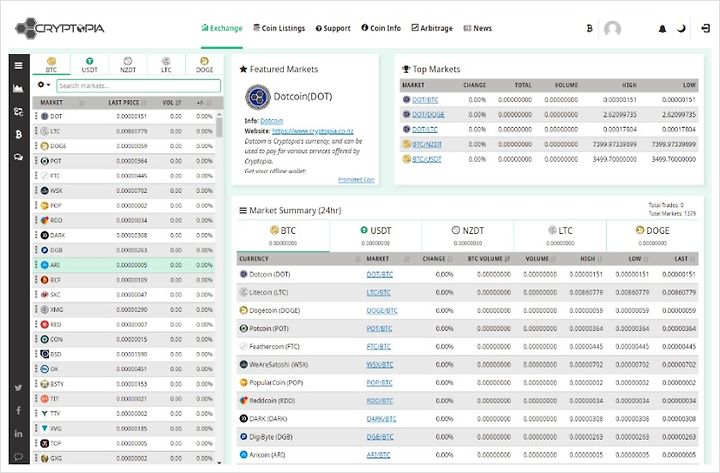Select the BTC base market tab in the left panel
Viewport: 720px width, 473px height.
pos(51,65)
